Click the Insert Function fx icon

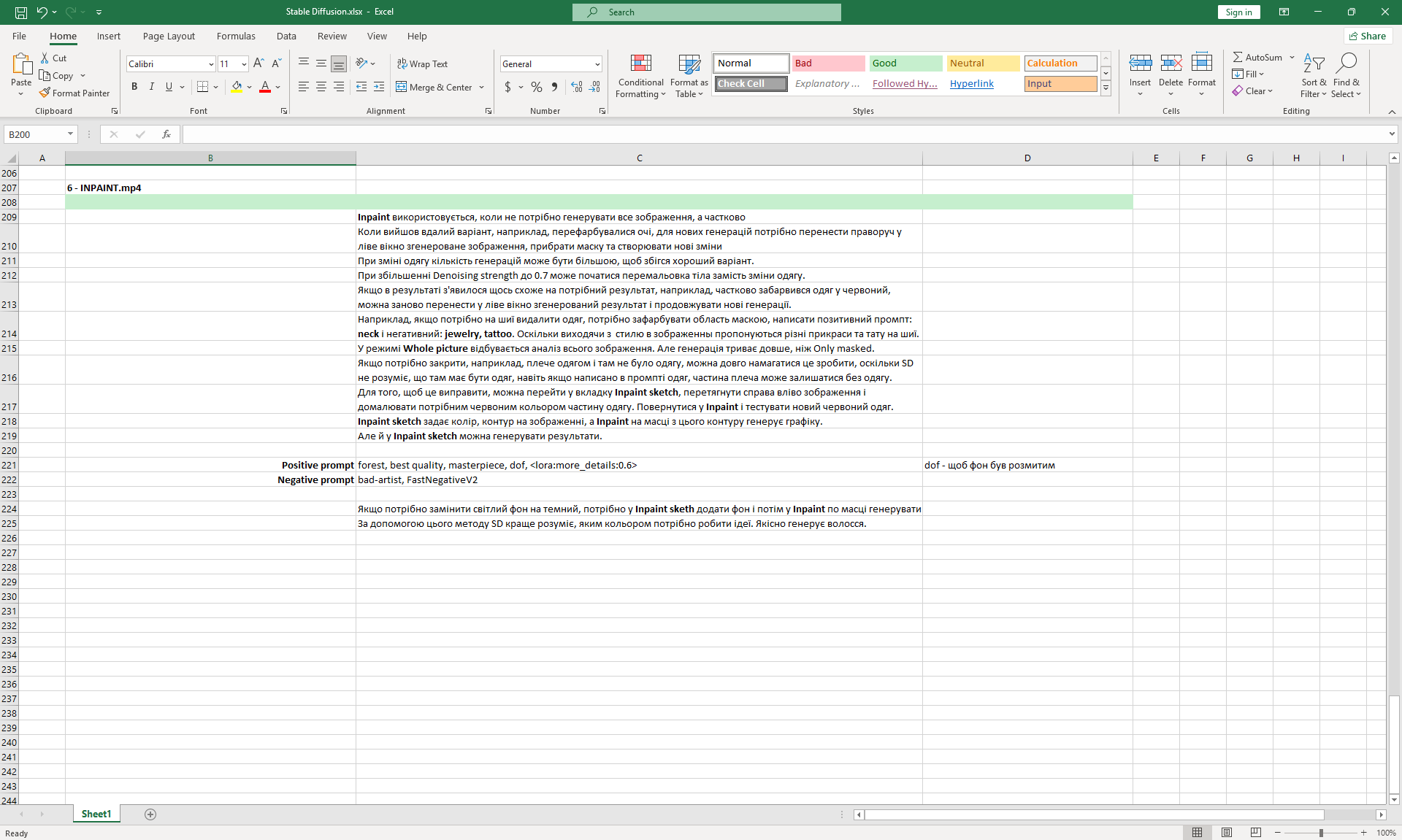166,134
